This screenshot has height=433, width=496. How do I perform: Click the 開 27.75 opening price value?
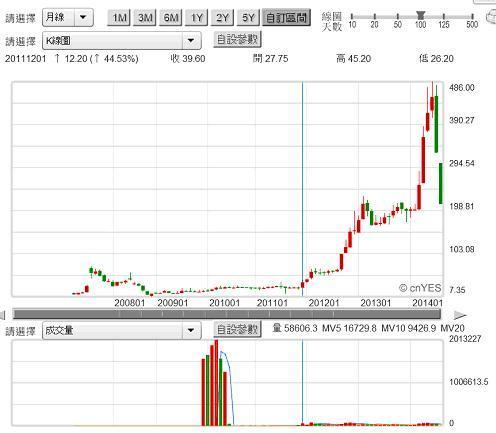coord(270,59)
